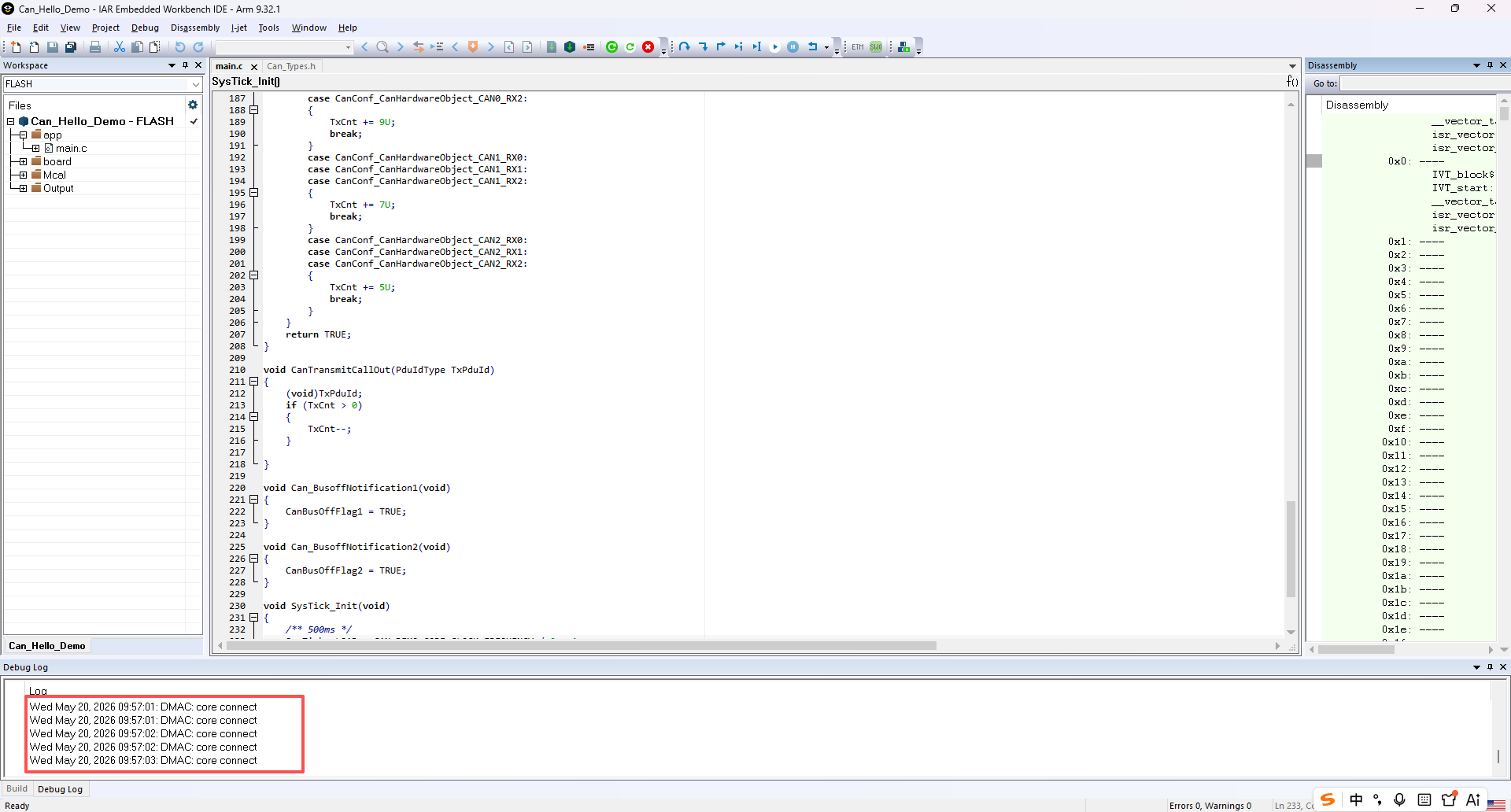Expand the board folder node

pos(24,162)
